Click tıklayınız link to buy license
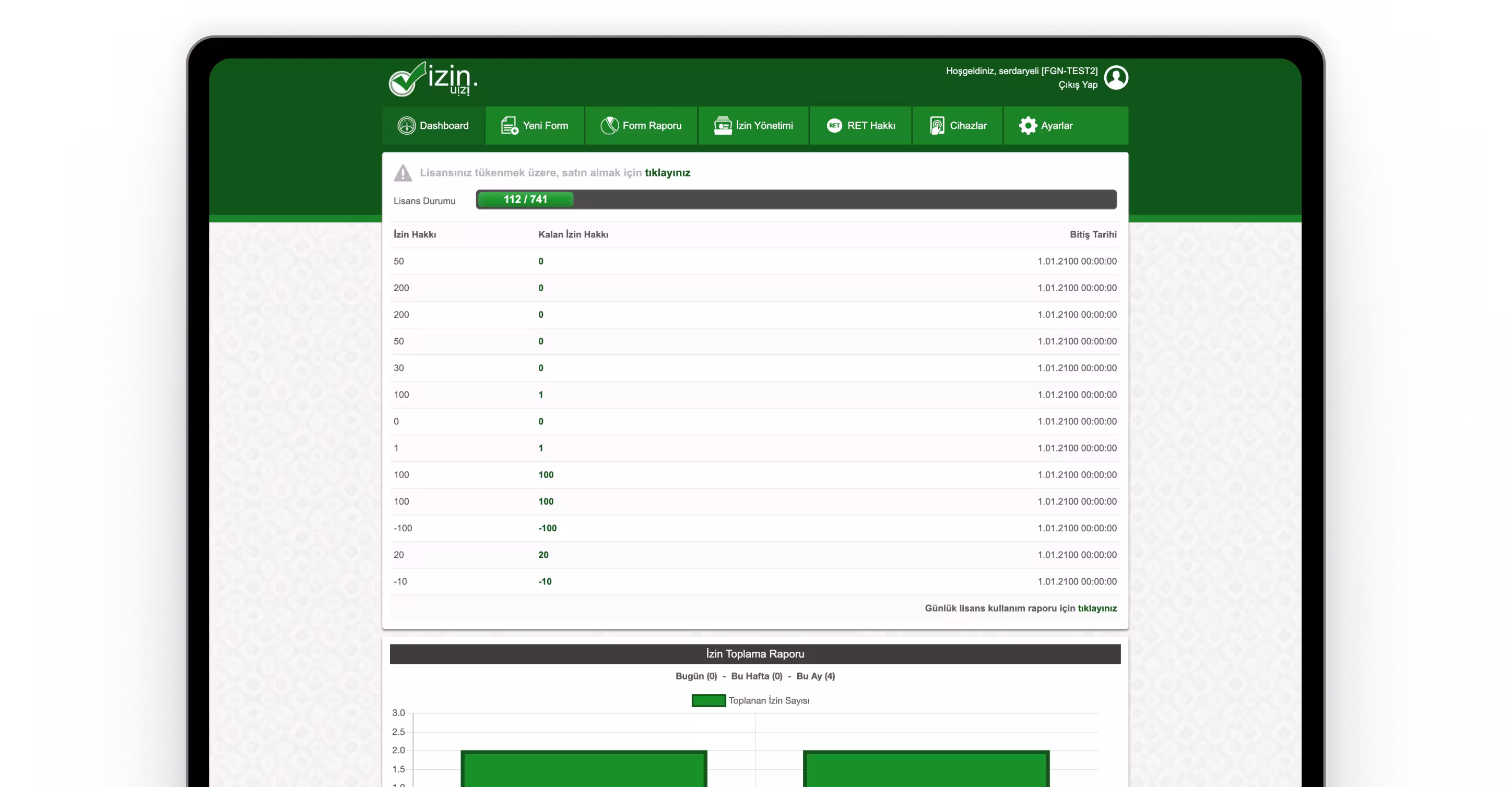 (x=667, y=173)
